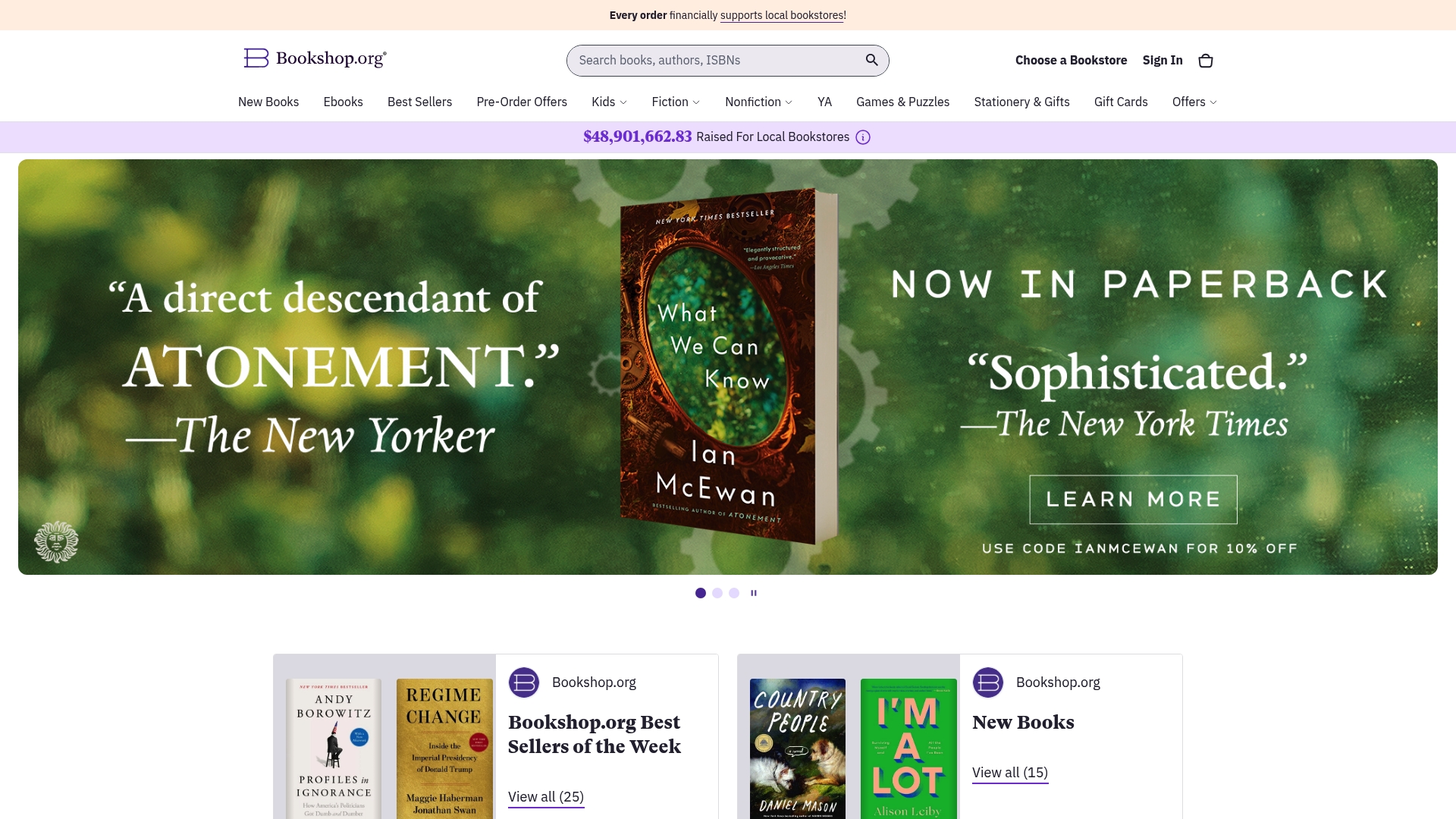
Task: Click I'm A Lot book cover
Action: pos(908,748)
